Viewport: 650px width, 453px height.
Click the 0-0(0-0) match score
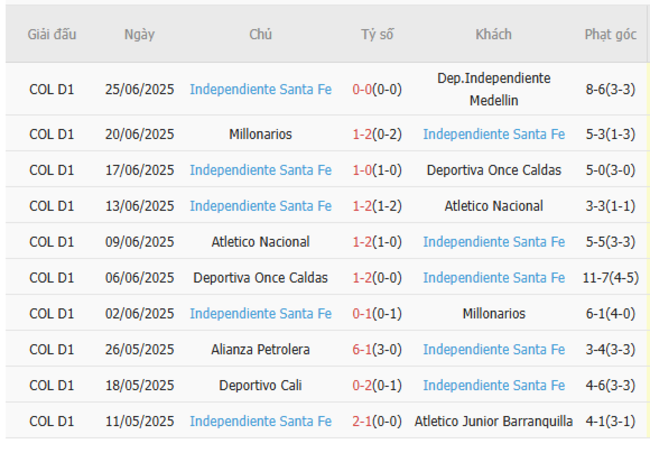point(377,89)
